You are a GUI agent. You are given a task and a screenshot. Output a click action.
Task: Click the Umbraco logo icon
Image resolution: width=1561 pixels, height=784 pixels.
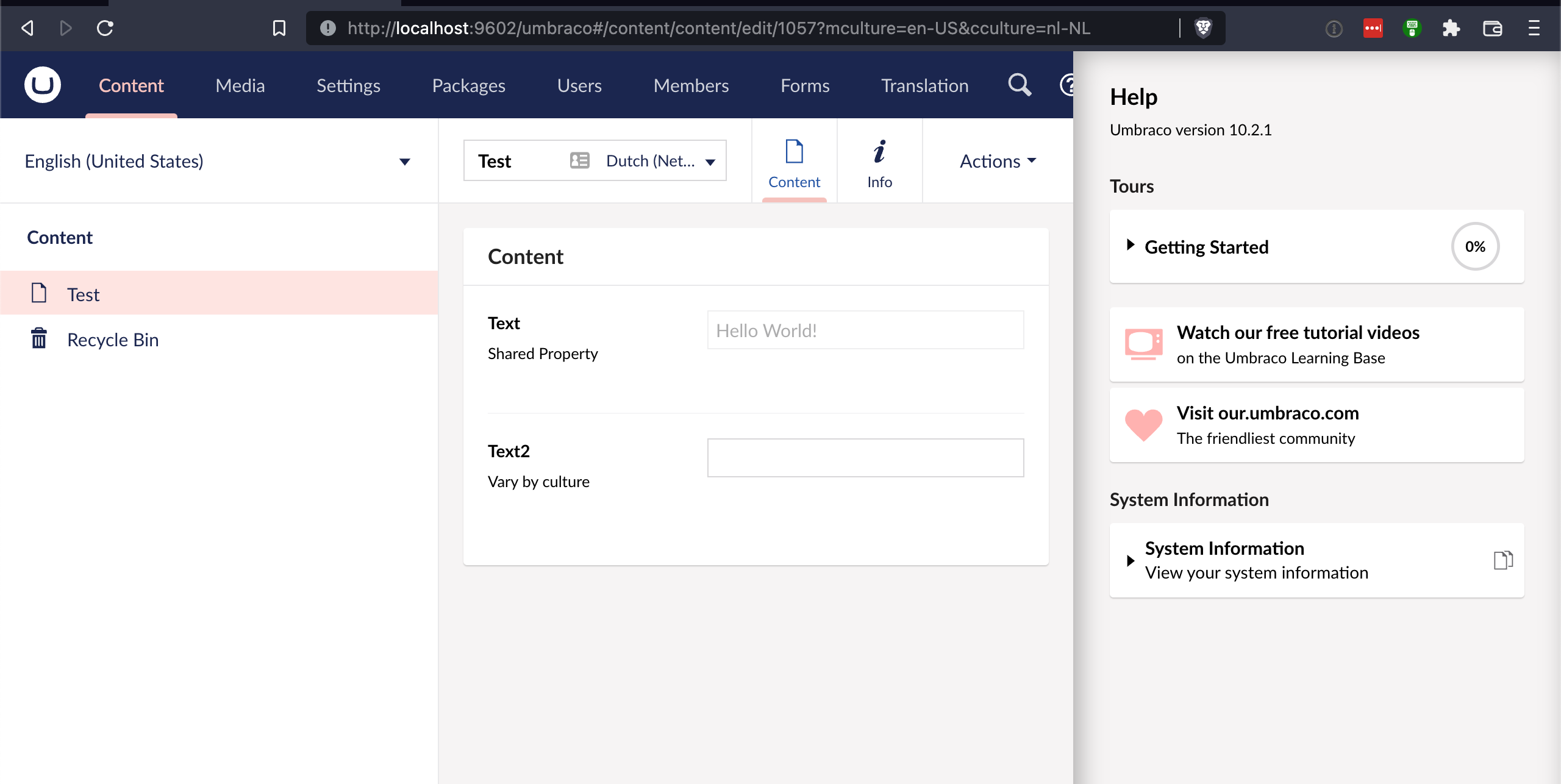tap(41, 84)
